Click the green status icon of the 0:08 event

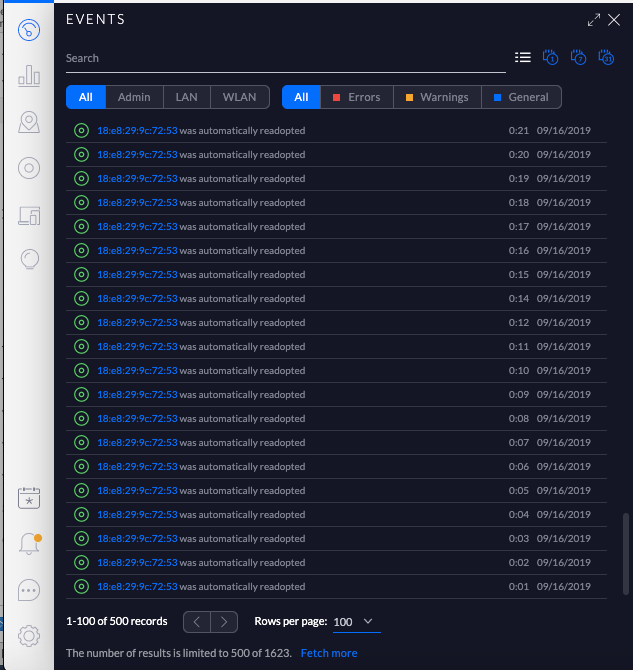pyautogui.click(x=81, y=418)
